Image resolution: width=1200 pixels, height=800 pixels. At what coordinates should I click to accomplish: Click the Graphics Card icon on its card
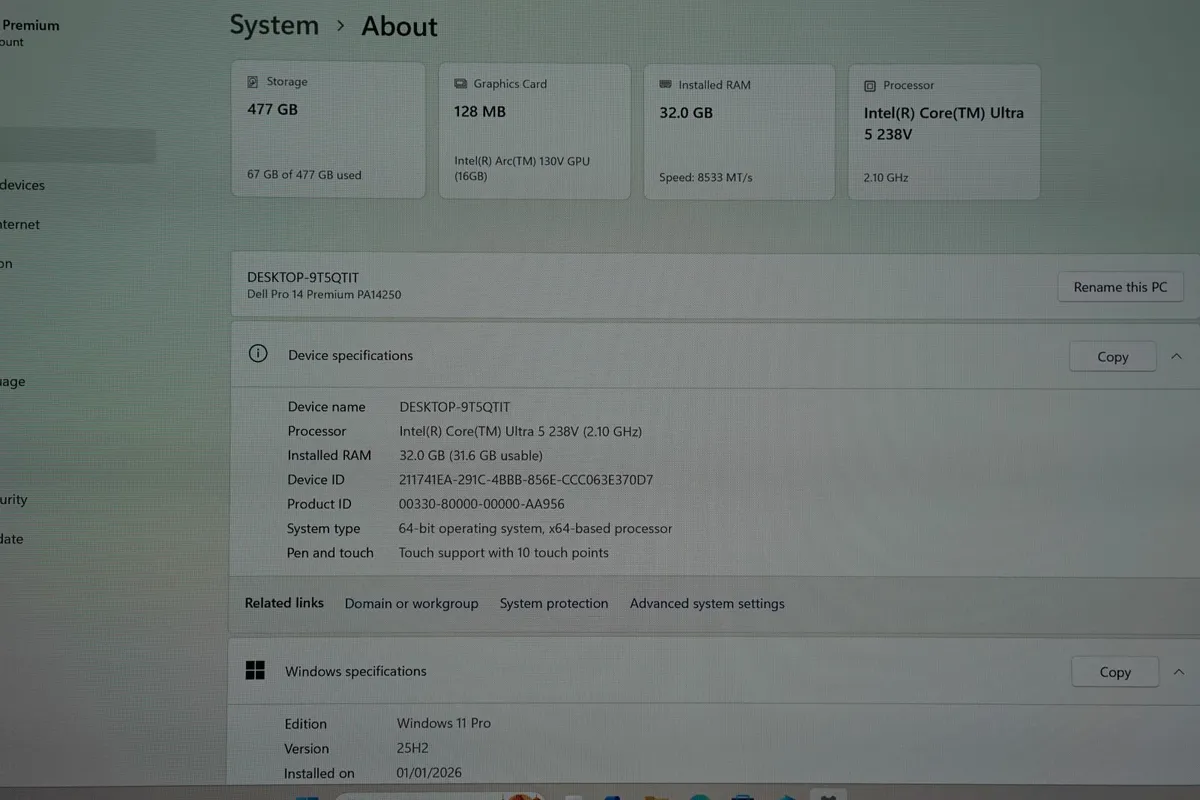[460, 84]
